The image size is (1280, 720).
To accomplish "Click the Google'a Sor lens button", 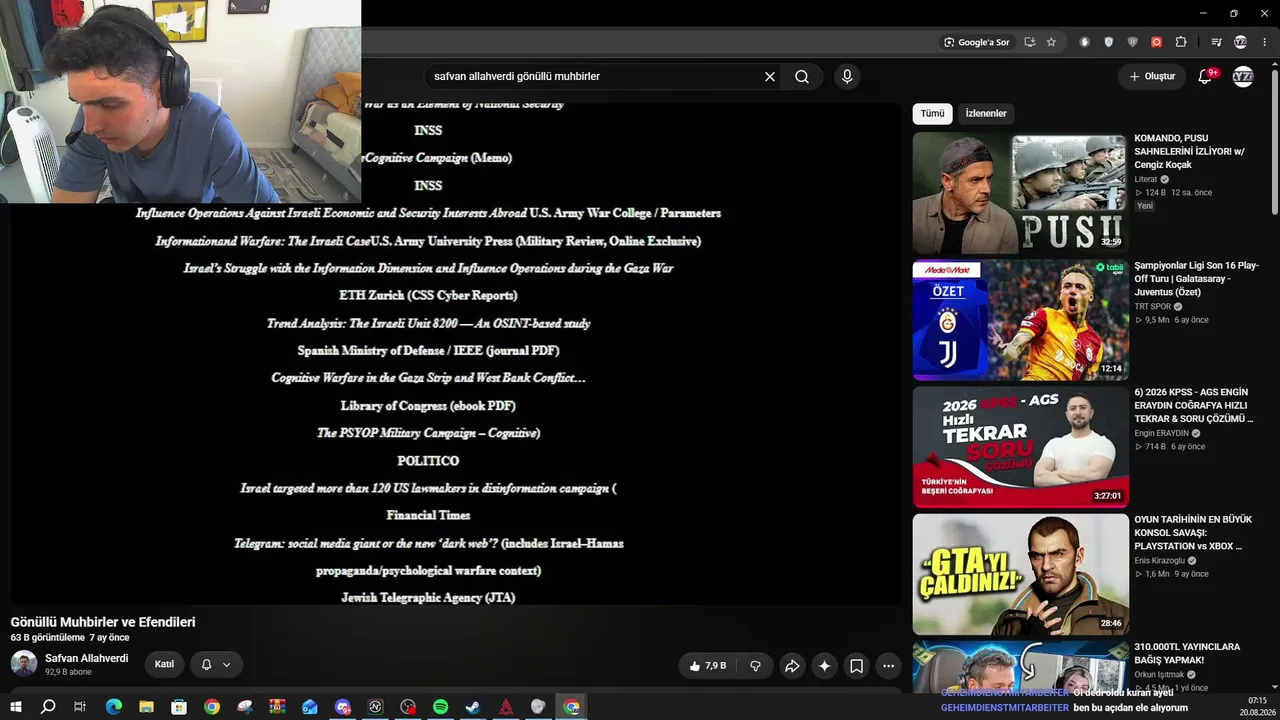I will click(x=977, y=42).
